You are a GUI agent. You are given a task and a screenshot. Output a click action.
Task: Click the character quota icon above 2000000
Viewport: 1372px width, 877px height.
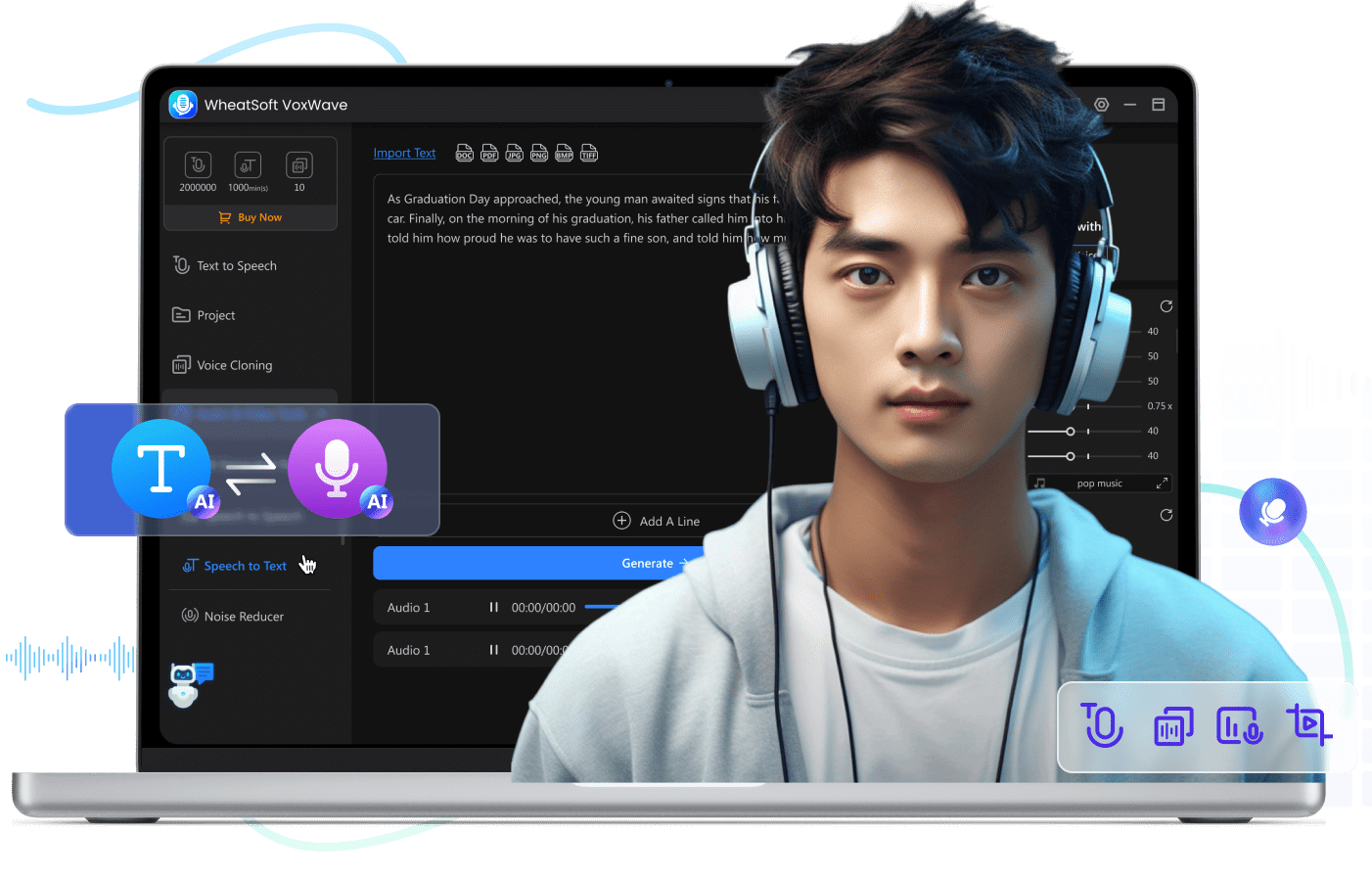coord(198,164)
